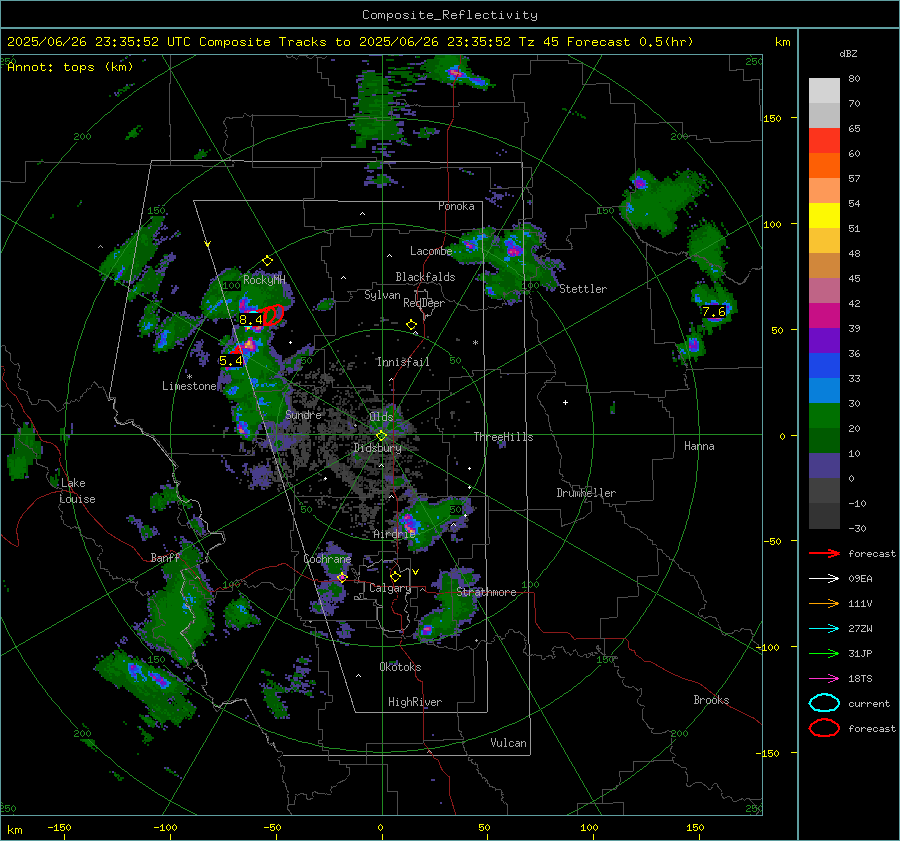Select the white 09EA arrow in legend
This screenshot has height=841, width=900.
point(824,579)
